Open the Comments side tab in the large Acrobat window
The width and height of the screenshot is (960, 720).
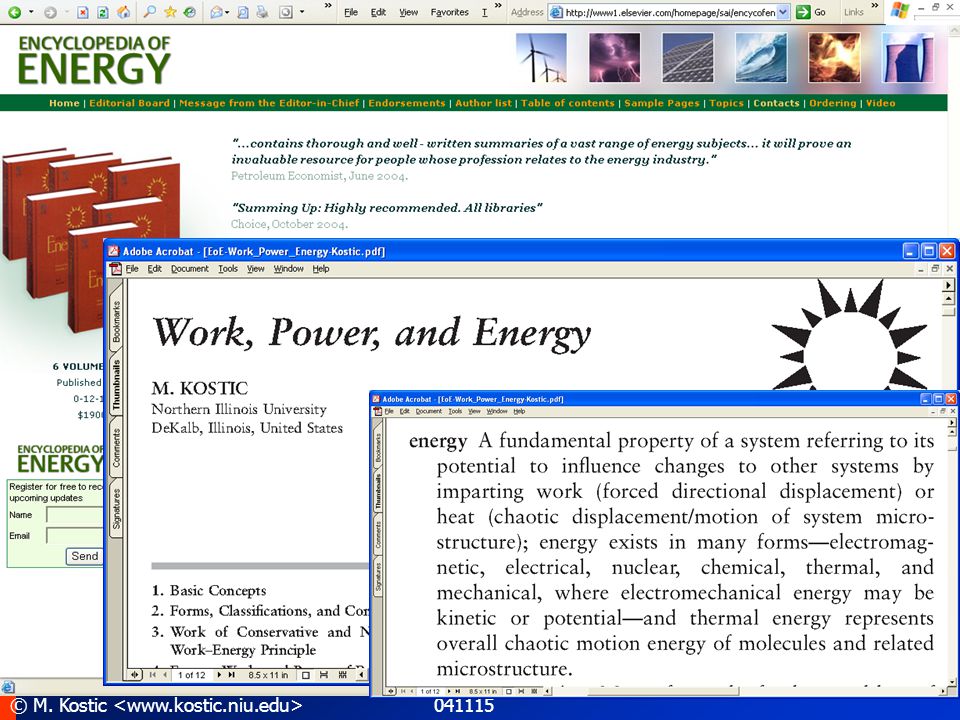pyautogui.click(x=116, y=448)
